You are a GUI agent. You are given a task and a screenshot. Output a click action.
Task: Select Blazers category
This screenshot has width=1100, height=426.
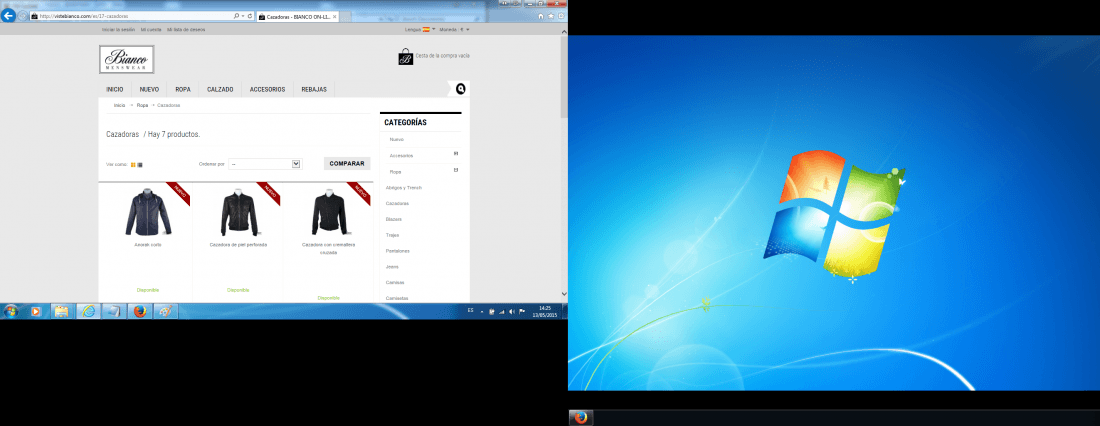click(x=394, y=219)
